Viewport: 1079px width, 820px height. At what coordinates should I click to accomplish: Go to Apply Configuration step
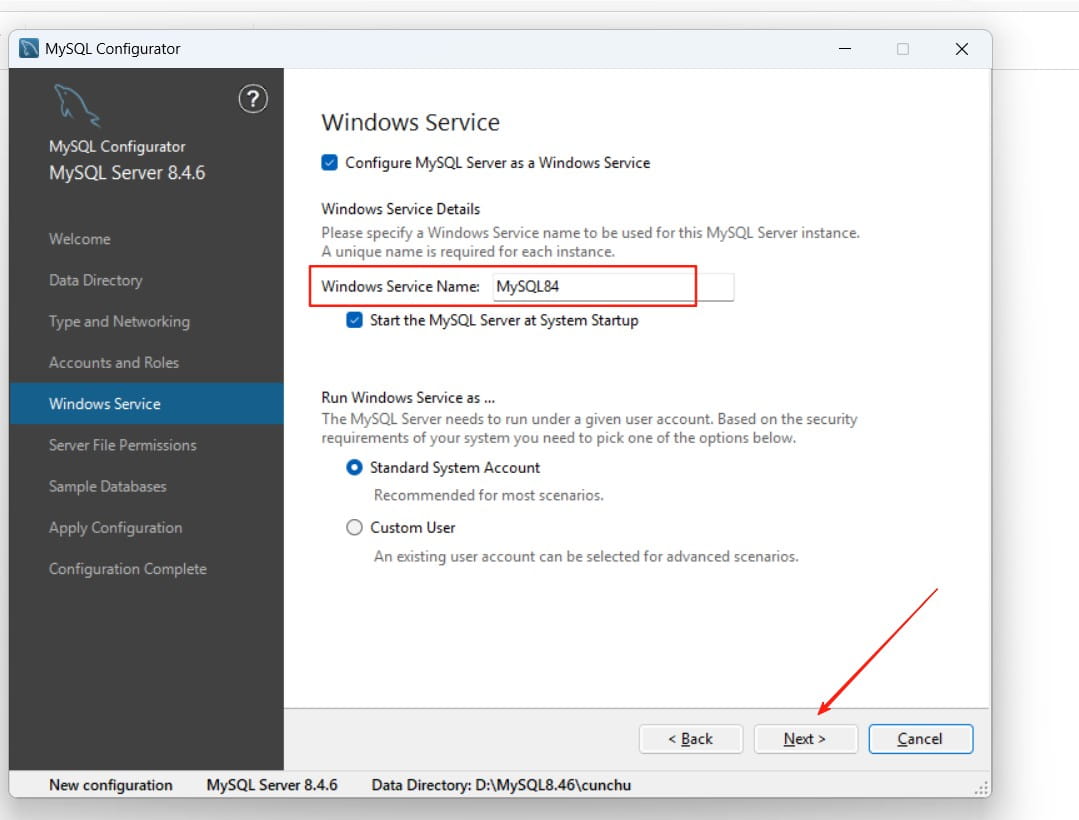116,528
